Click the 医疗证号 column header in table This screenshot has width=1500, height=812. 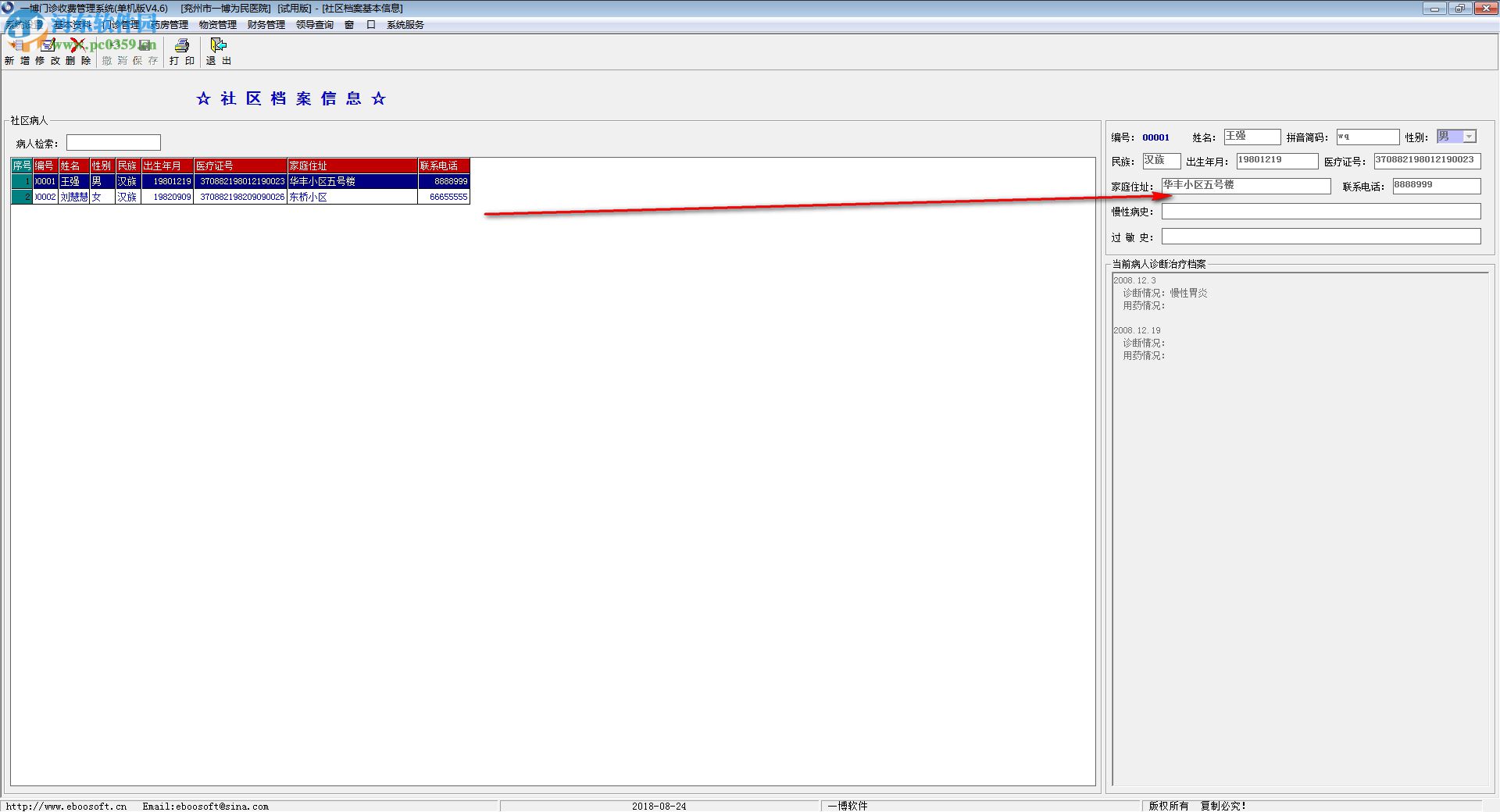(241, 166)
